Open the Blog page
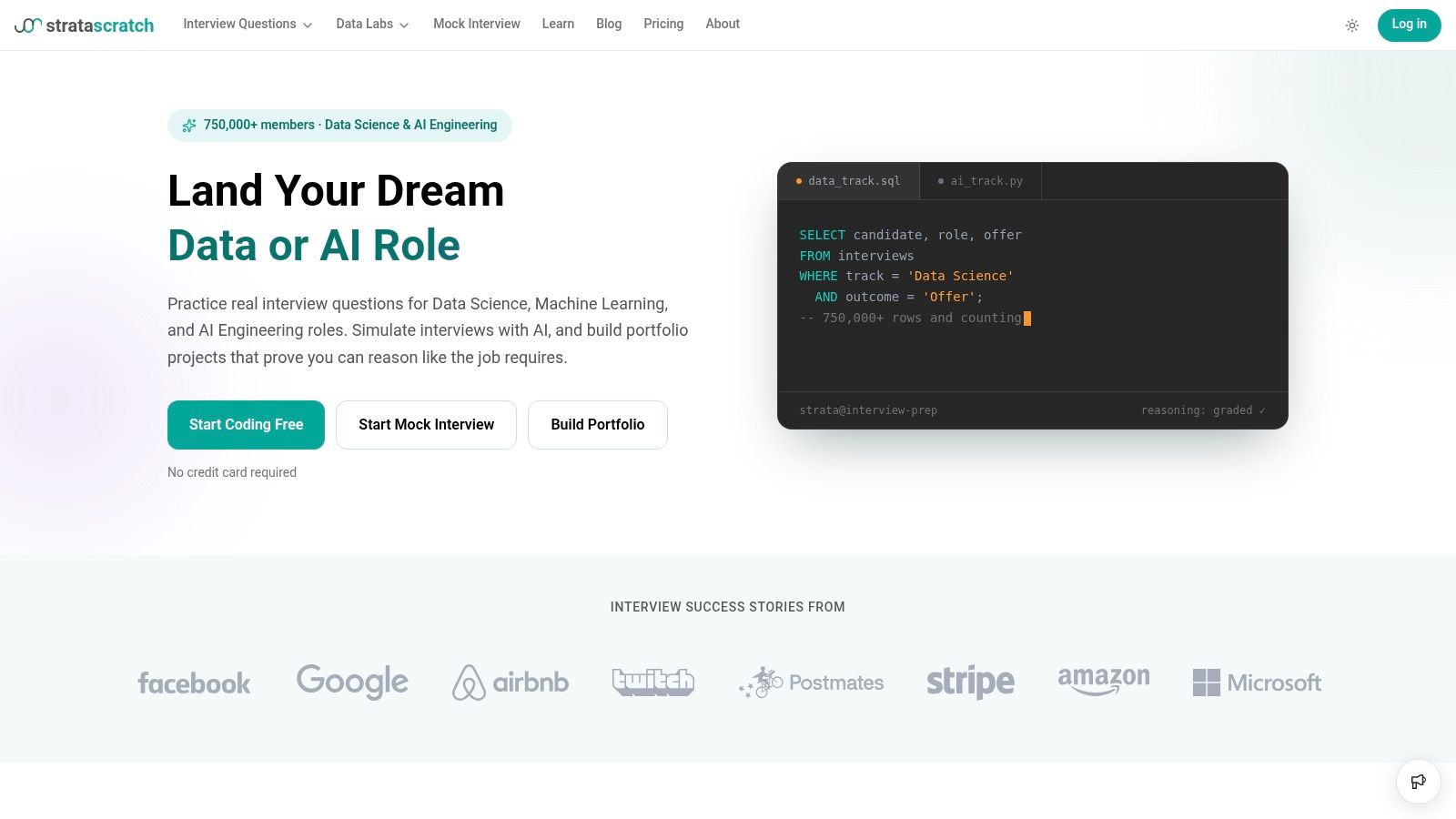This screenshot has width=1456, height=819. [x=609, y=25]
